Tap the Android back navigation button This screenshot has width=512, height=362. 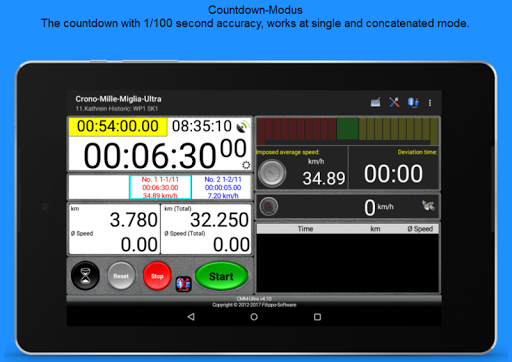(x=191, y=317)
